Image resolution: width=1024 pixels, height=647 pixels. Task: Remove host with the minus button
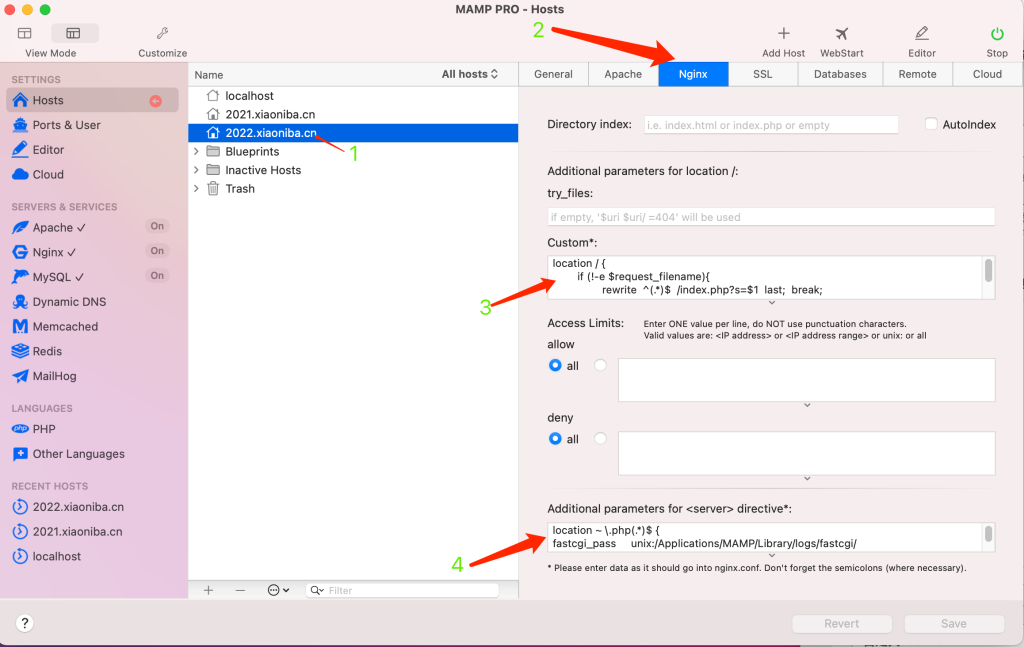pos(240,590)
